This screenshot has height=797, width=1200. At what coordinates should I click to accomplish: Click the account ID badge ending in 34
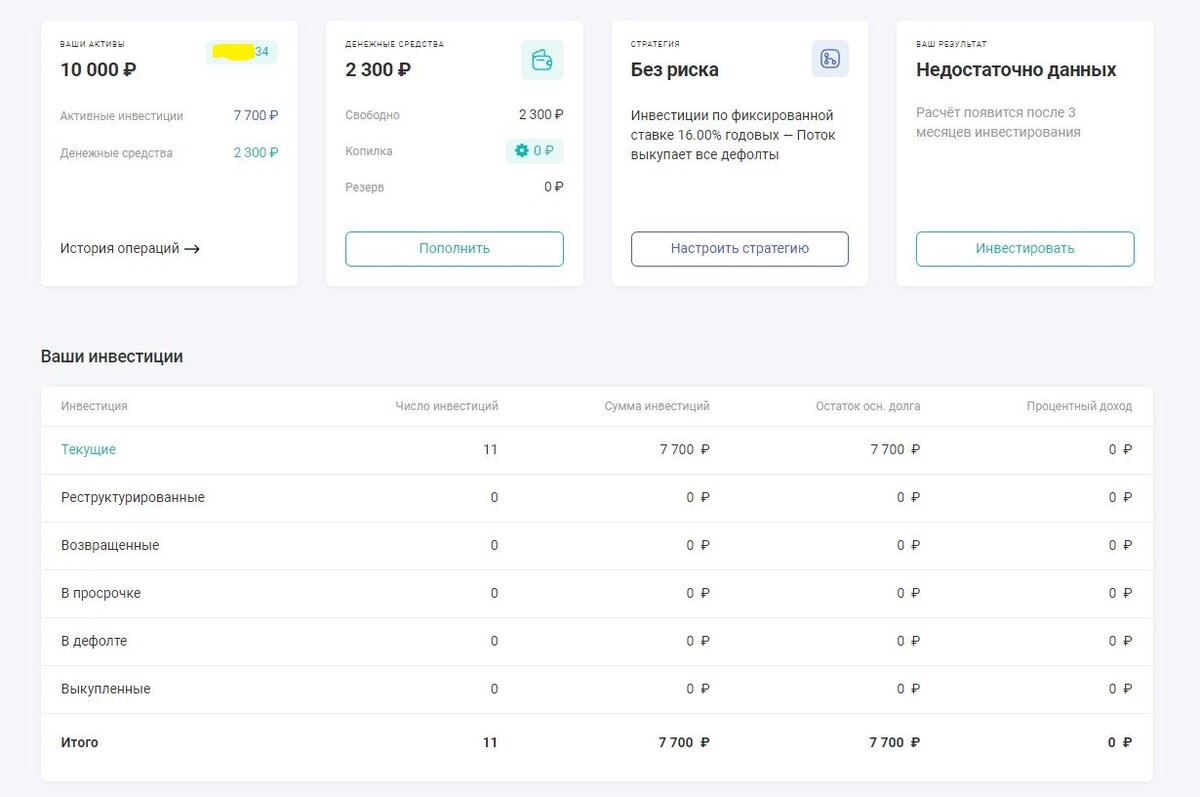tap(242, 52)
